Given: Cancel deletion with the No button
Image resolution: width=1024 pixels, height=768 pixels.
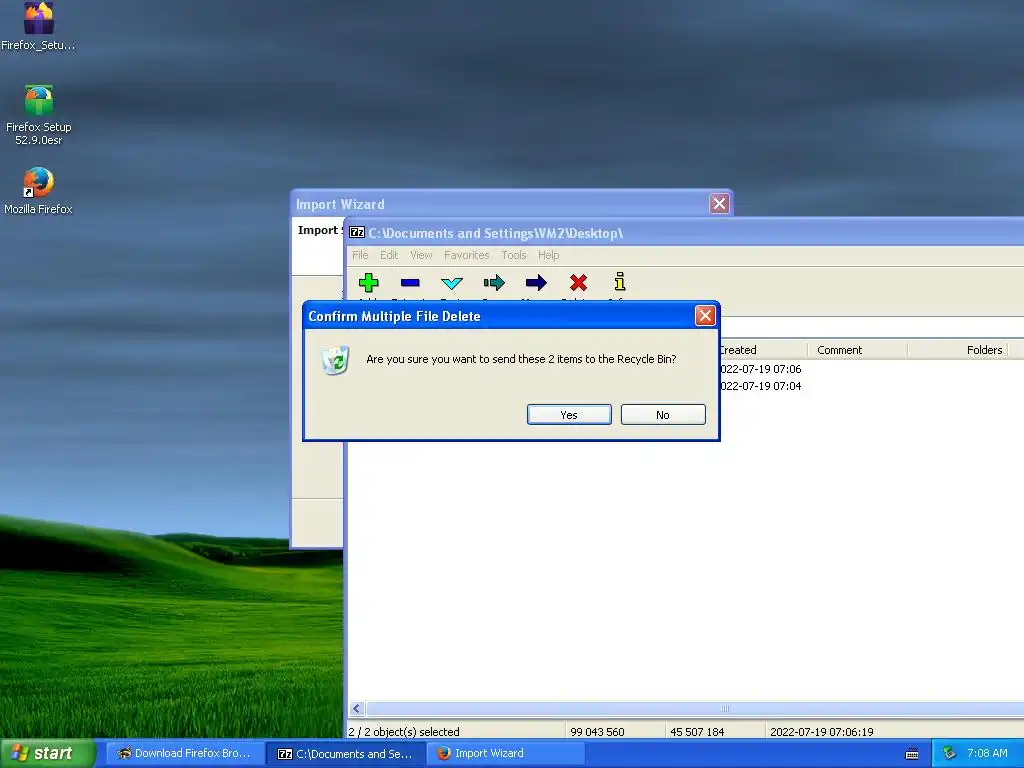Looking at the screenshot, I should [x=663, y=415].
